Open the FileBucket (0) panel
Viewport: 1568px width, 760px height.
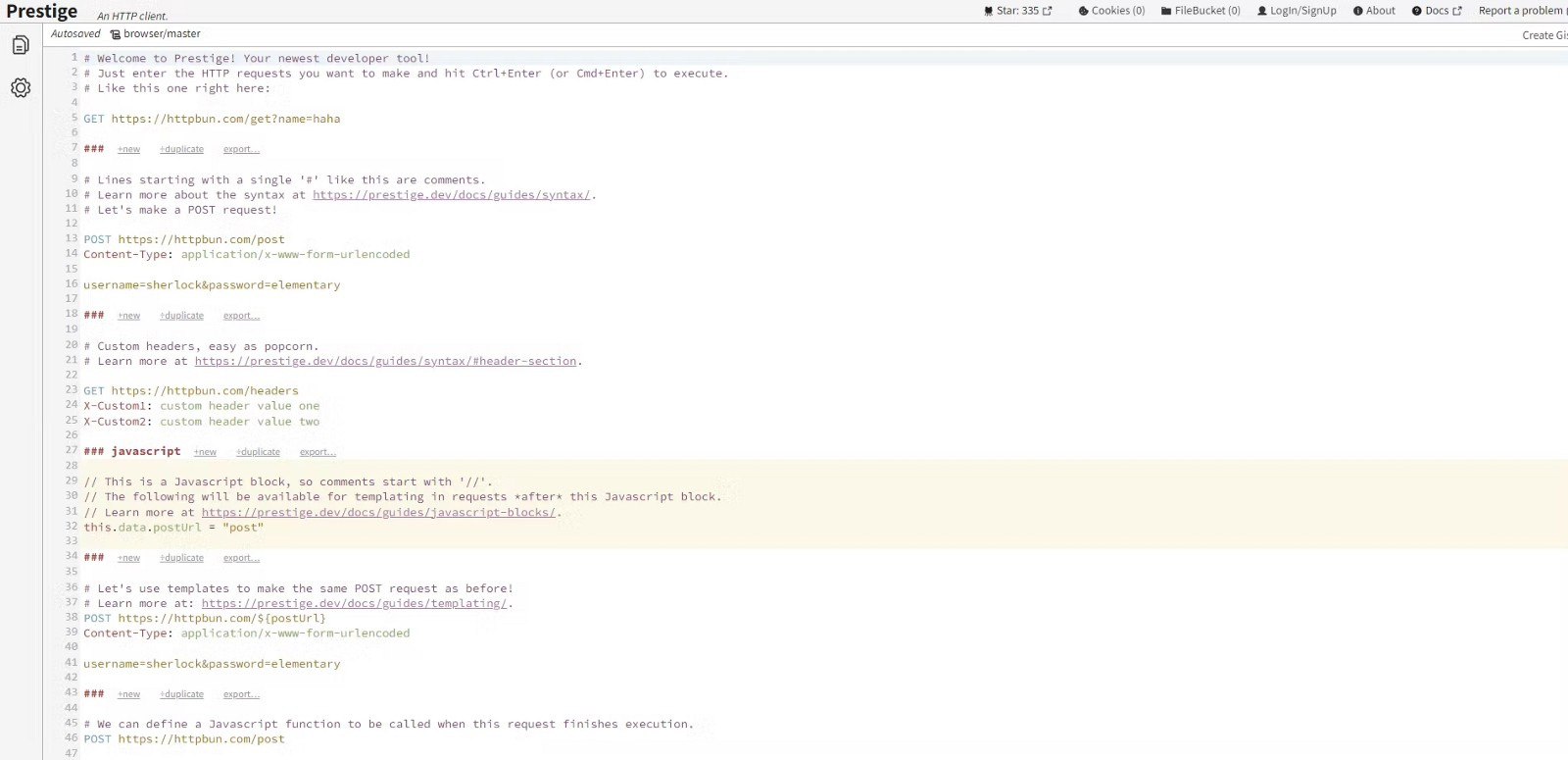(1200, 11)
